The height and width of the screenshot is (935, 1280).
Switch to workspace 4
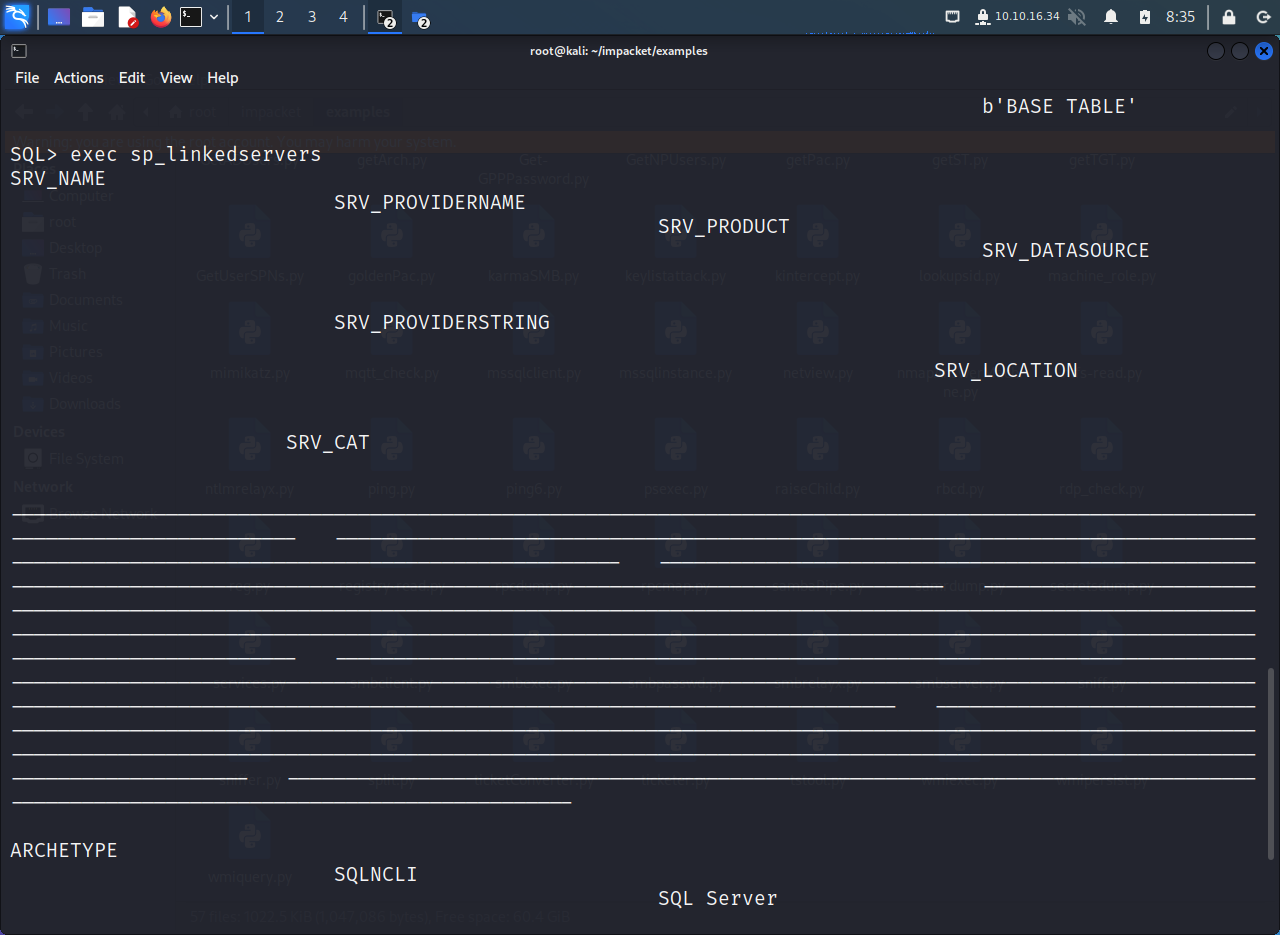click(344, 17)
